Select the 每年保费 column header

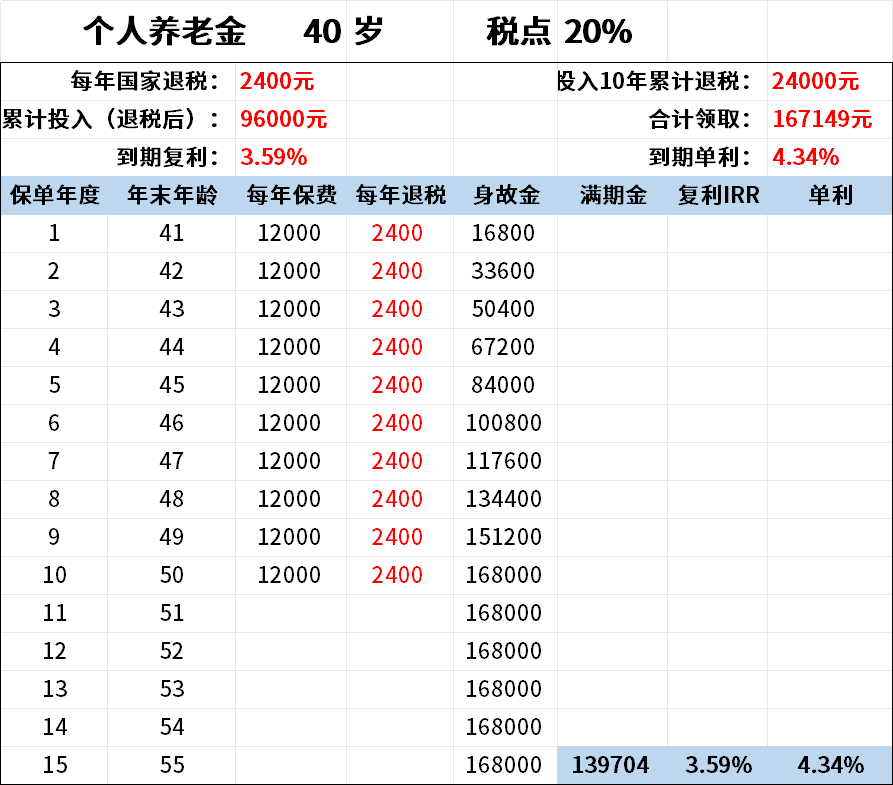291,196
